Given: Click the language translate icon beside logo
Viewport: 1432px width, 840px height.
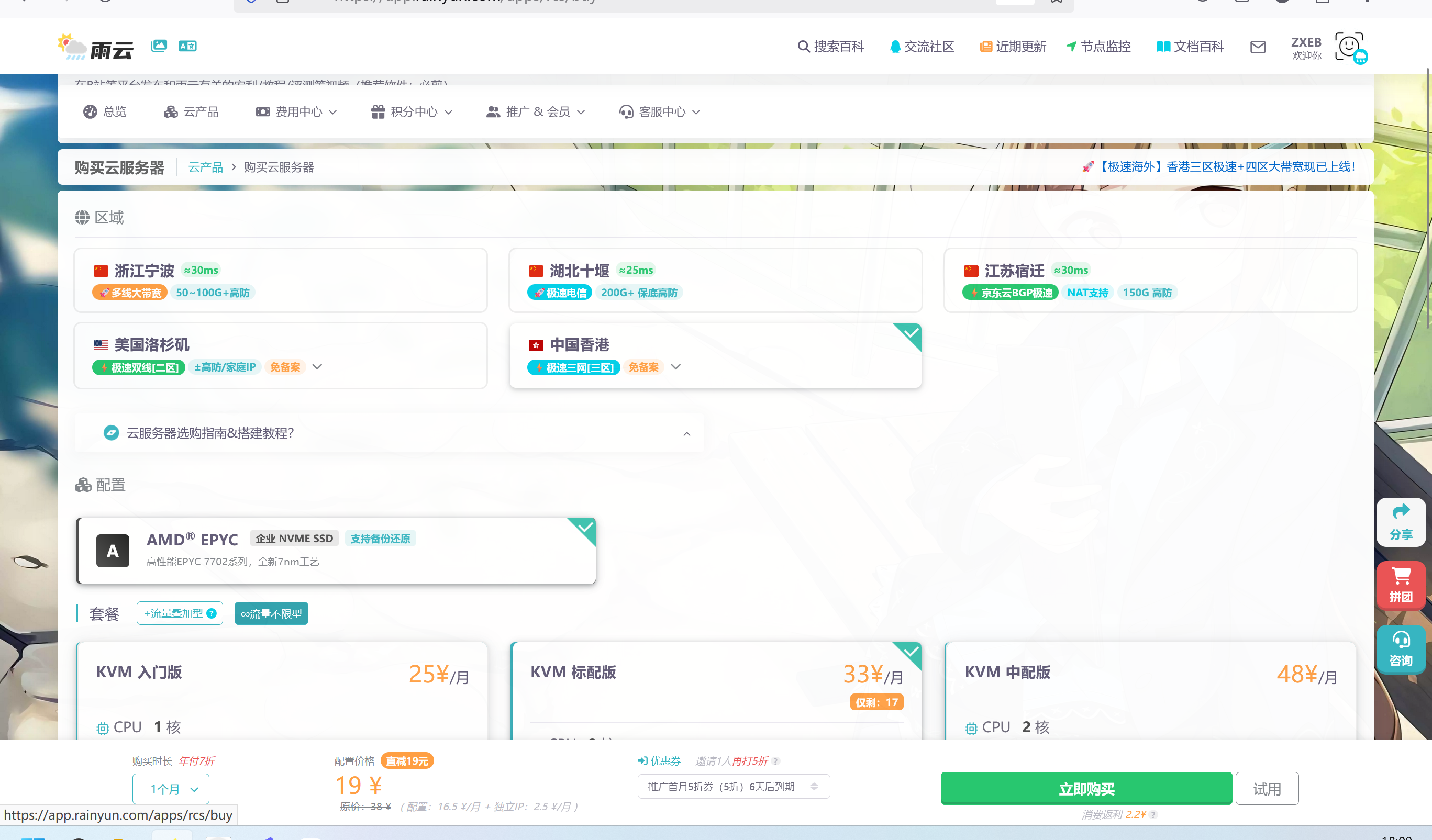Looking at the screenshot, I should click(x=187, y=46).
